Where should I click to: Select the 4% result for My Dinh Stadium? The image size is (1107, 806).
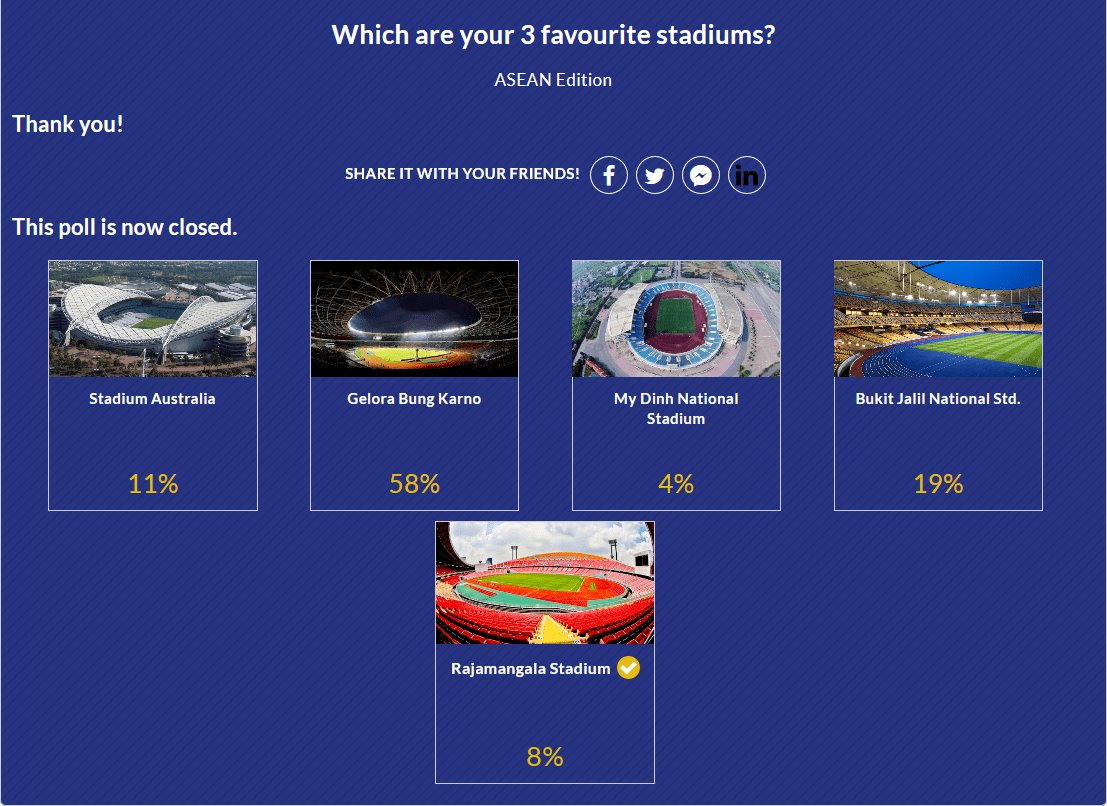(x=676, y=484)
